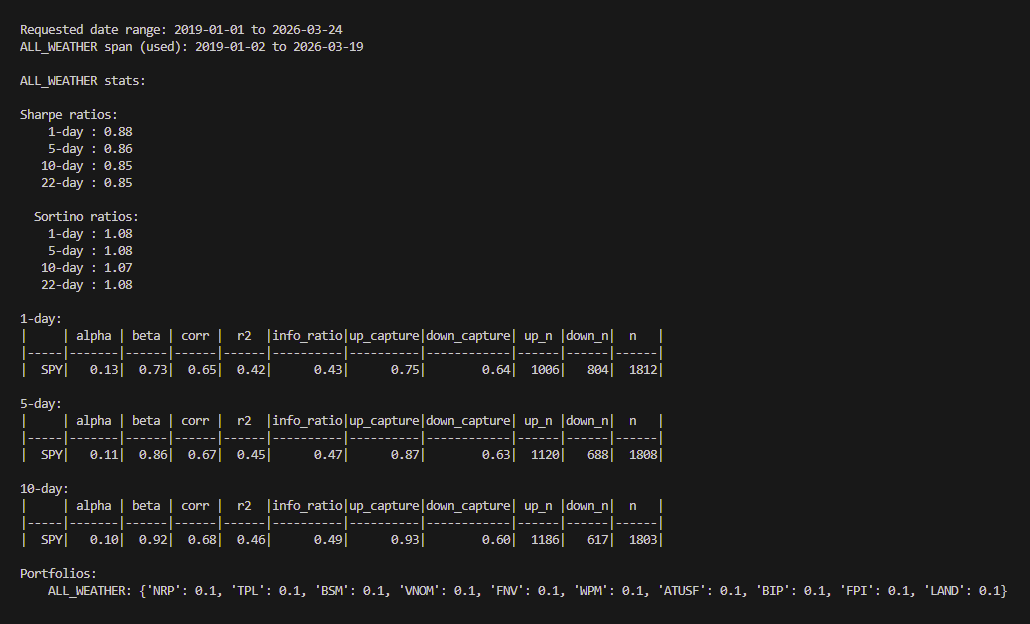Select n value 1808
Screen dimensions: 1030x624
[643, 455]
